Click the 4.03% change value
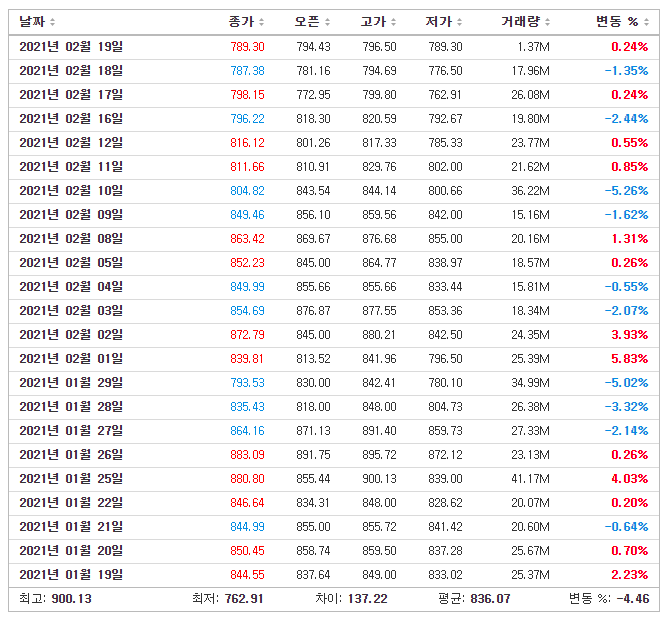Image resolution: width=667 pixels, height=620 pixels. [630, 479]
